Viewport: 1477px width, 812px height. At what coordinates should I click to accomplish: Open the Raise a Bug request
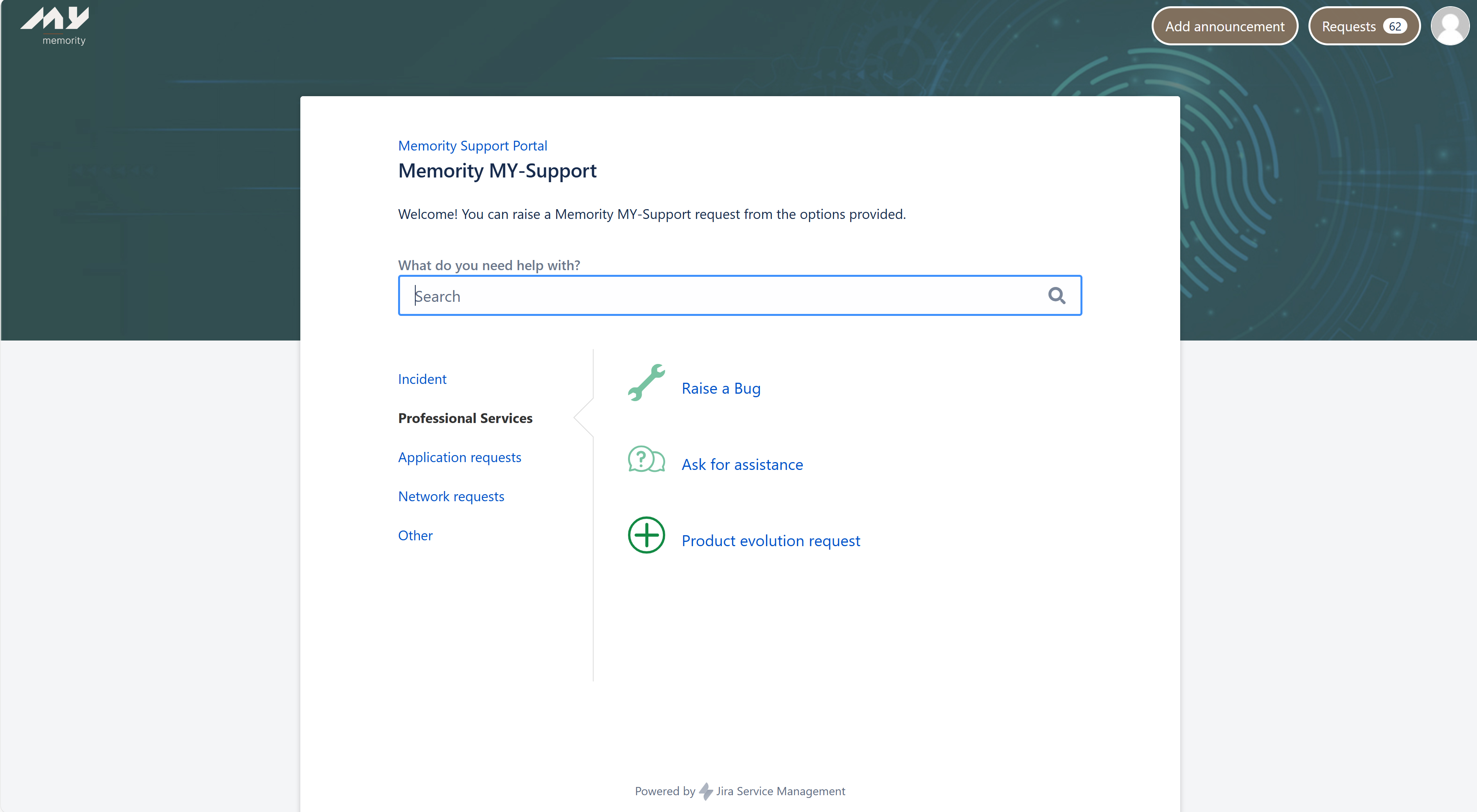721,389
